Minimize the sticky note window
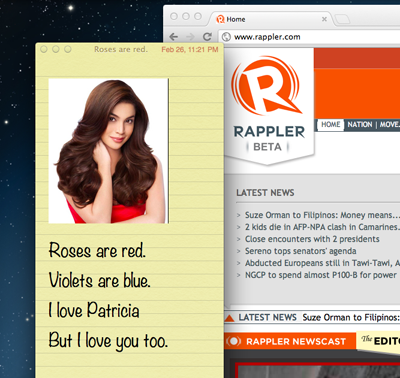400x378 pixels. pos(56,49)
